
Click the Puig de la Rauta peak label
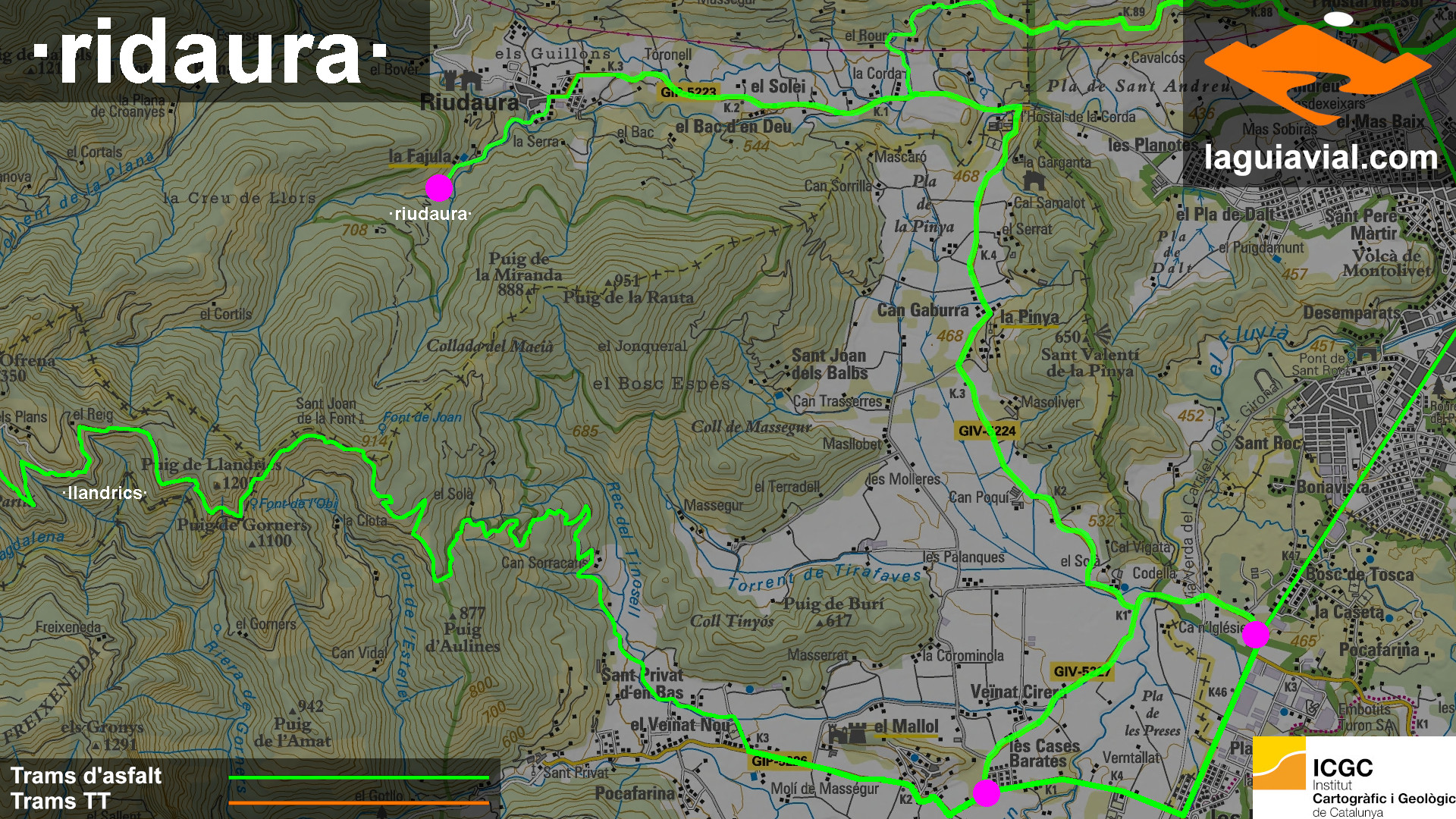tap(628, 297)
